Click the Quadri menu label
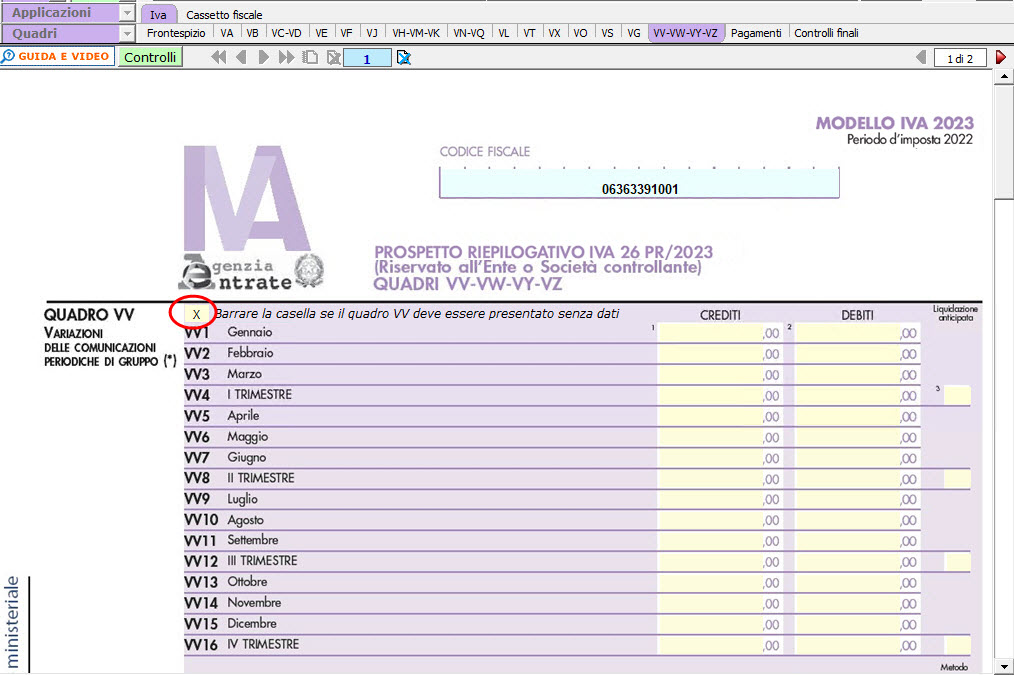Screen dimensions: 1014x675 [35, 33]
